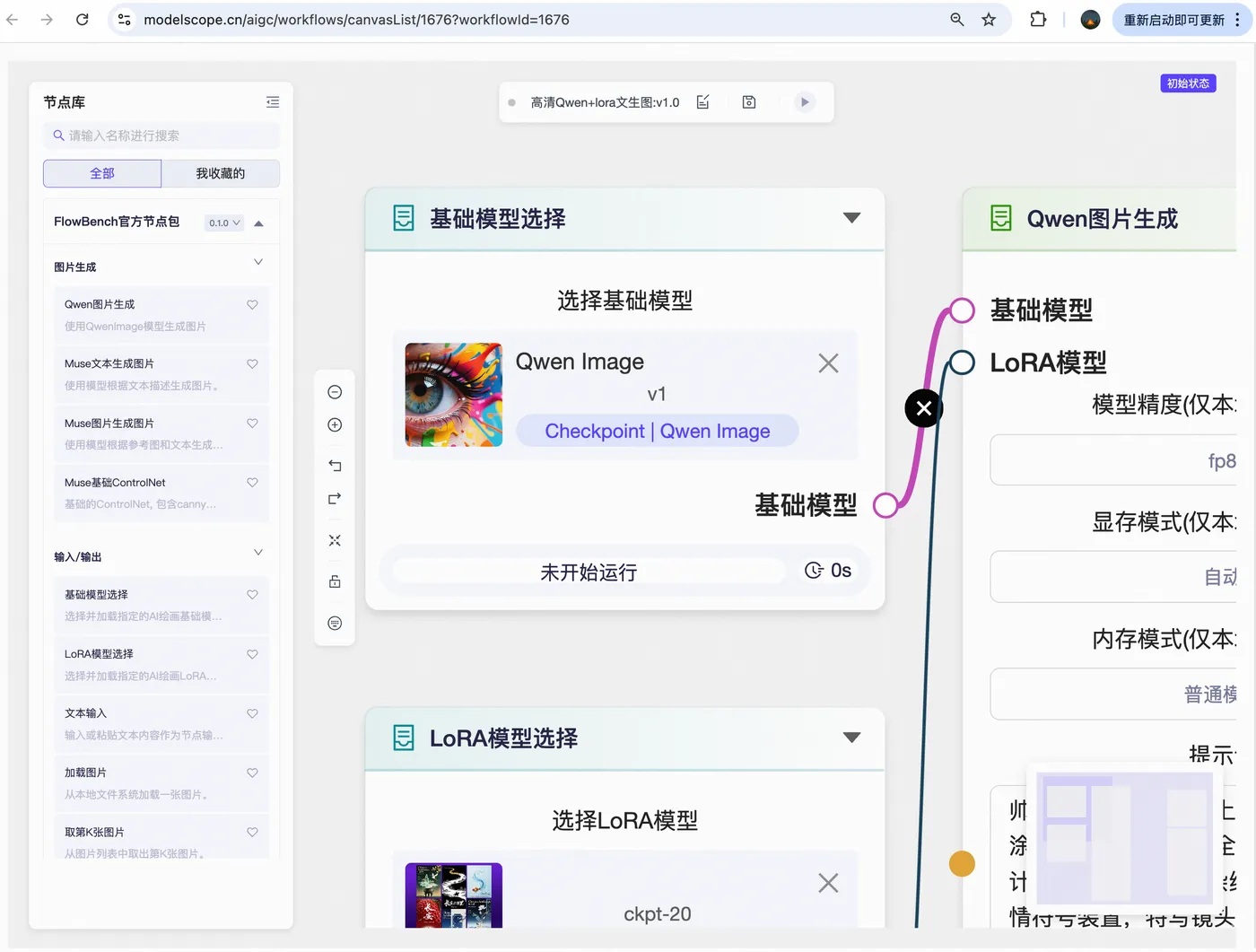1256x952 pixels.
Task: Click the 未开始运行 status bar
Action: tap(589, 572)
